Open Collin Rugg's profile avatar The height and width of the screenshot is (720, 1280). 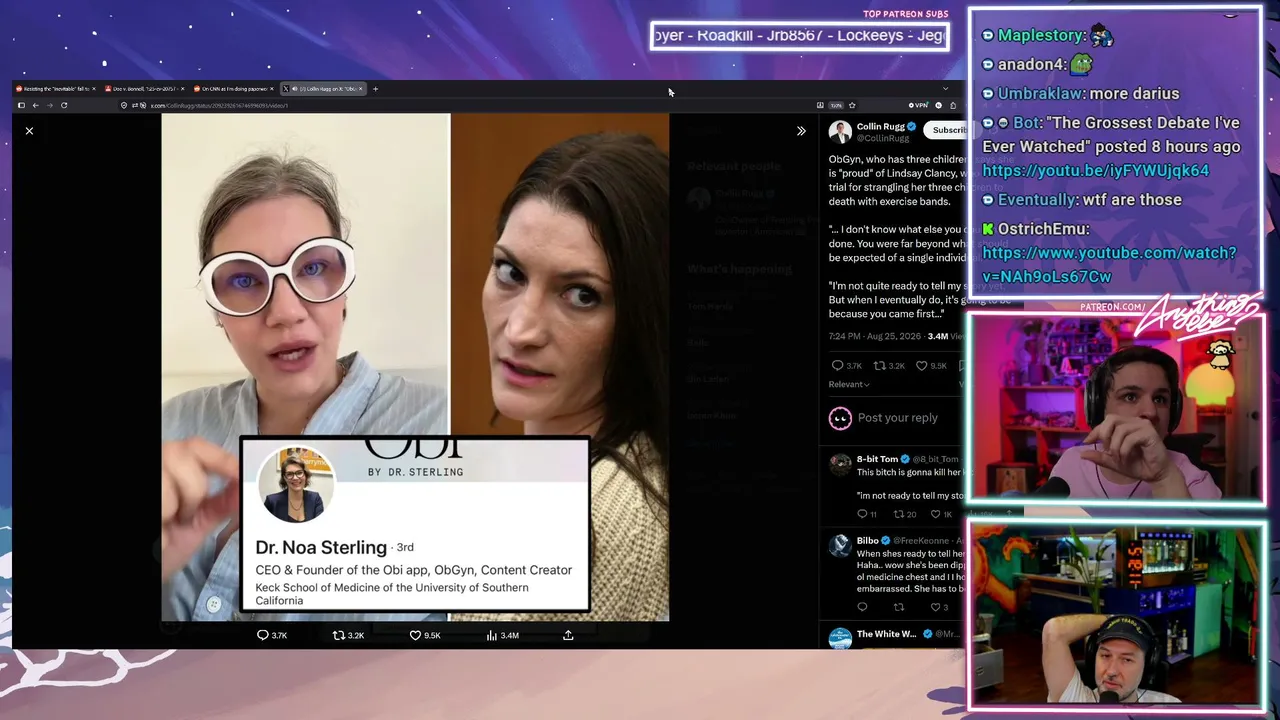[840, 132]
